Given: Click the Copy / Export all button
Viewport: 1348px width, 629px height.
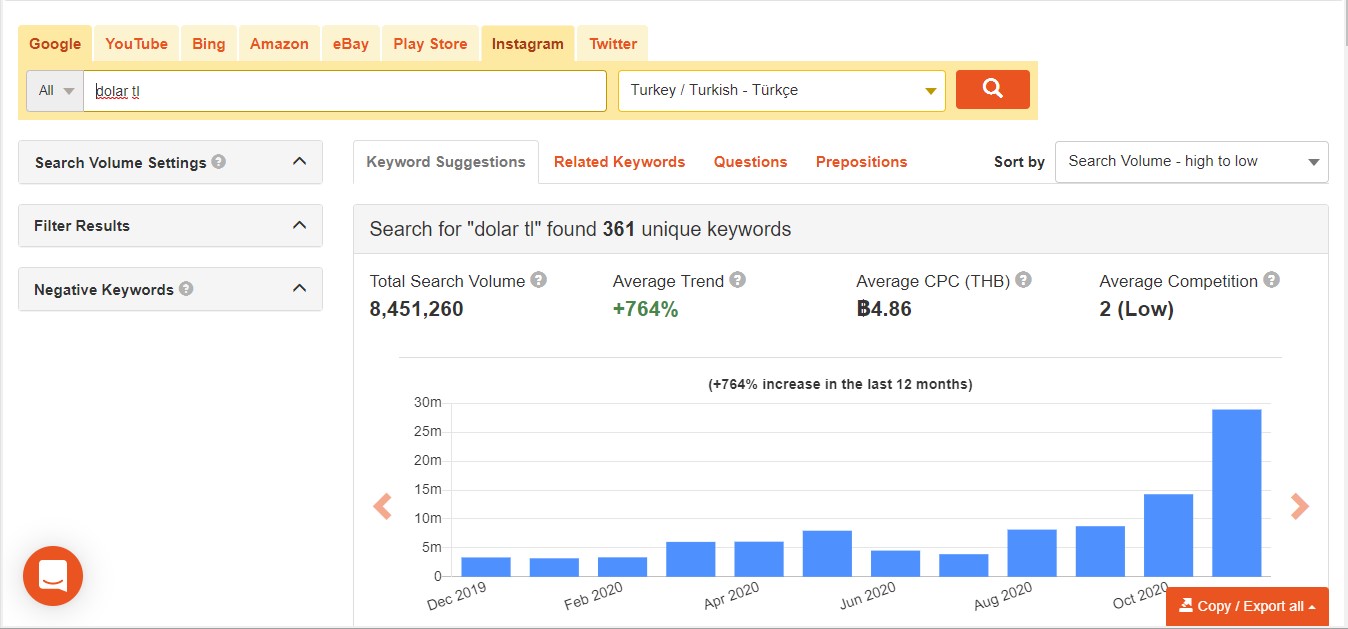Looking at the screenshot, I should tap(1247, 606).
